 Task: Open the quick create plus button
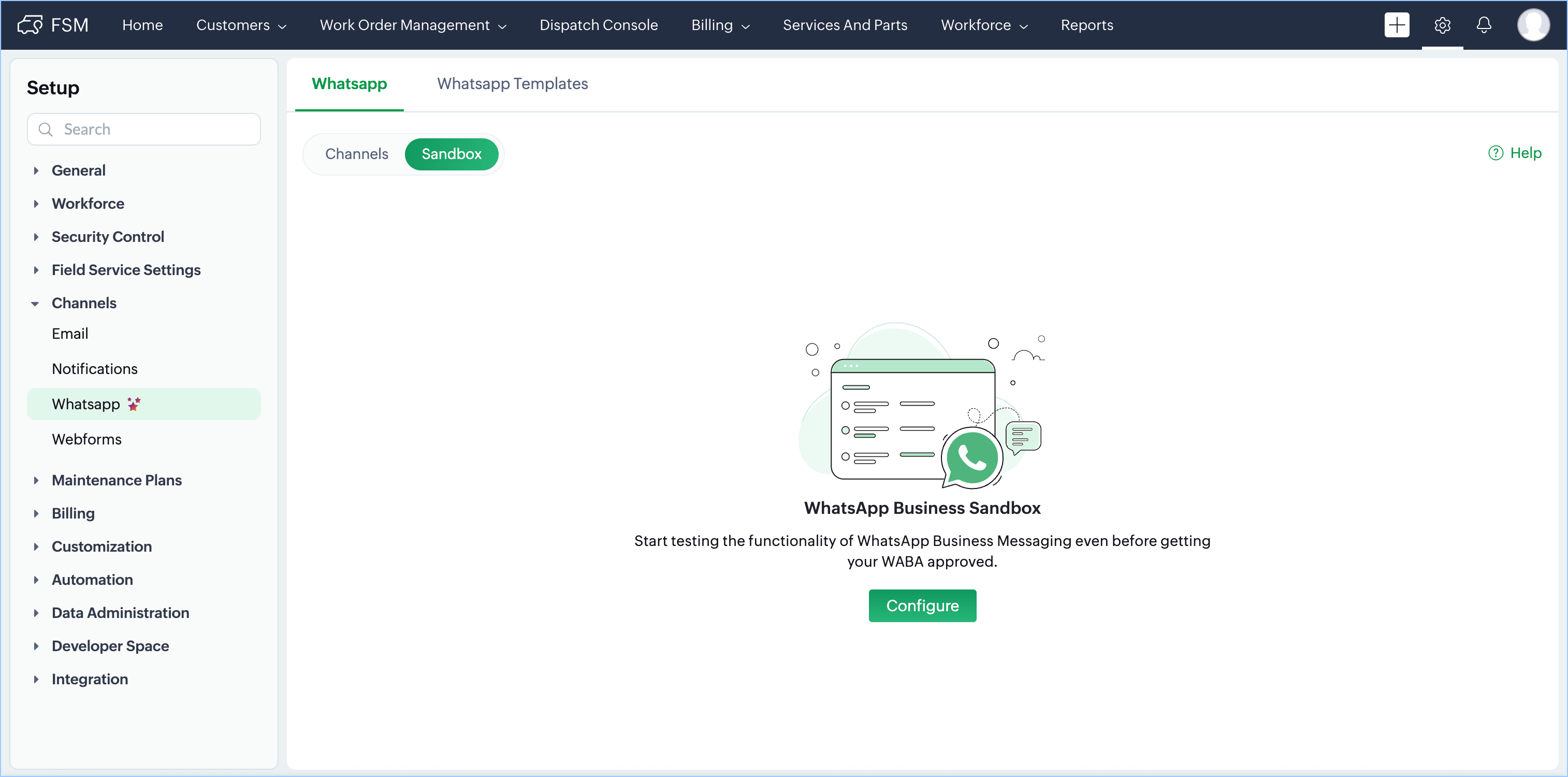pos(1397,25)
